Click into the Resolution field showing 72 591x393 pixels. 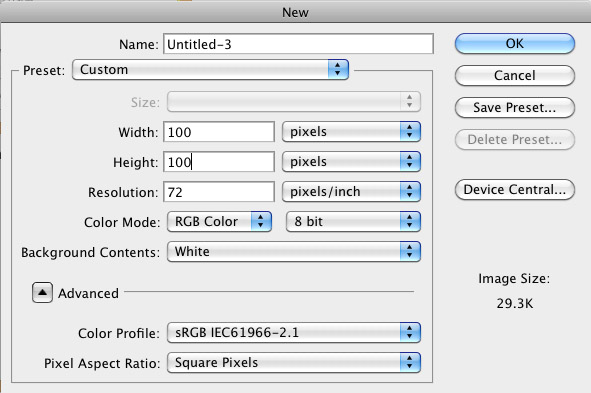pyautogui.click(x=219, y=192)
